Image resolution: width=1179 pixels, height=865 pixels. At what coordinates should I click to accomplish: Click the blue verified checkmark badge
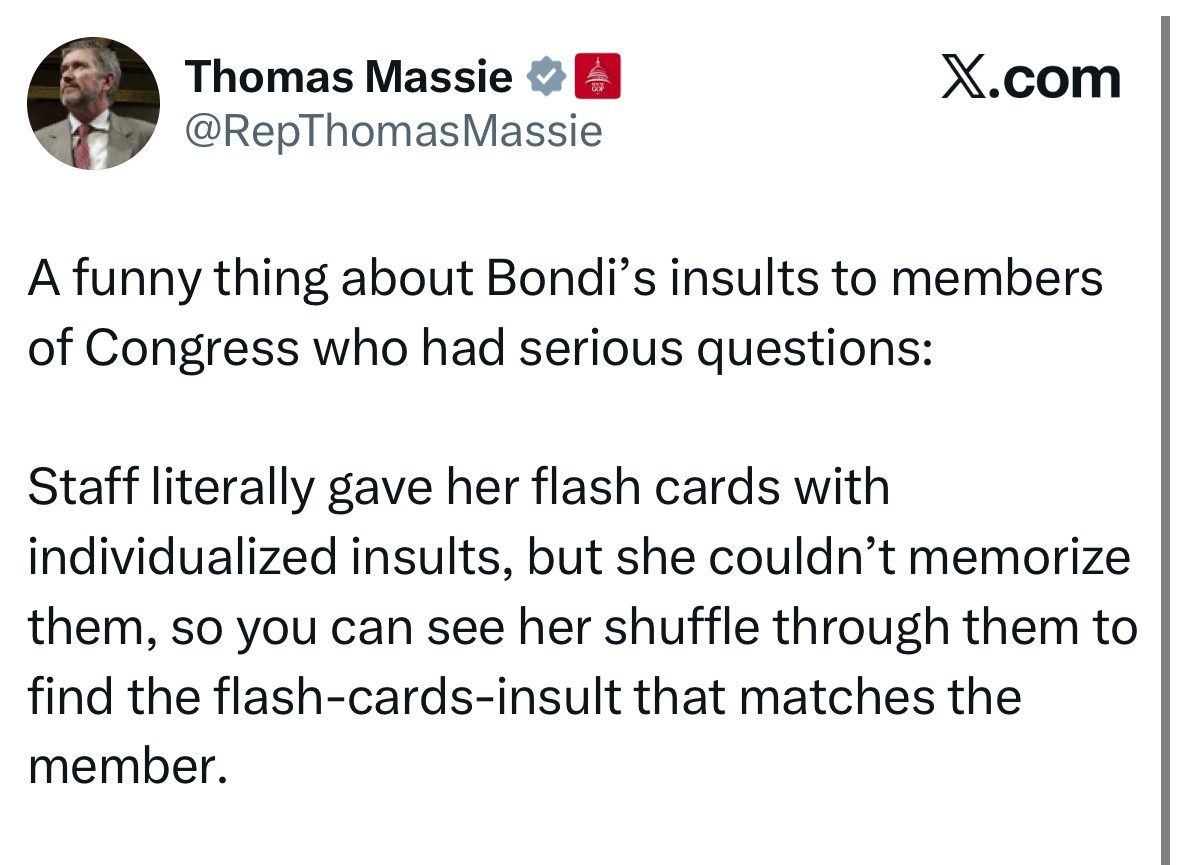click(x=545, y=77)
